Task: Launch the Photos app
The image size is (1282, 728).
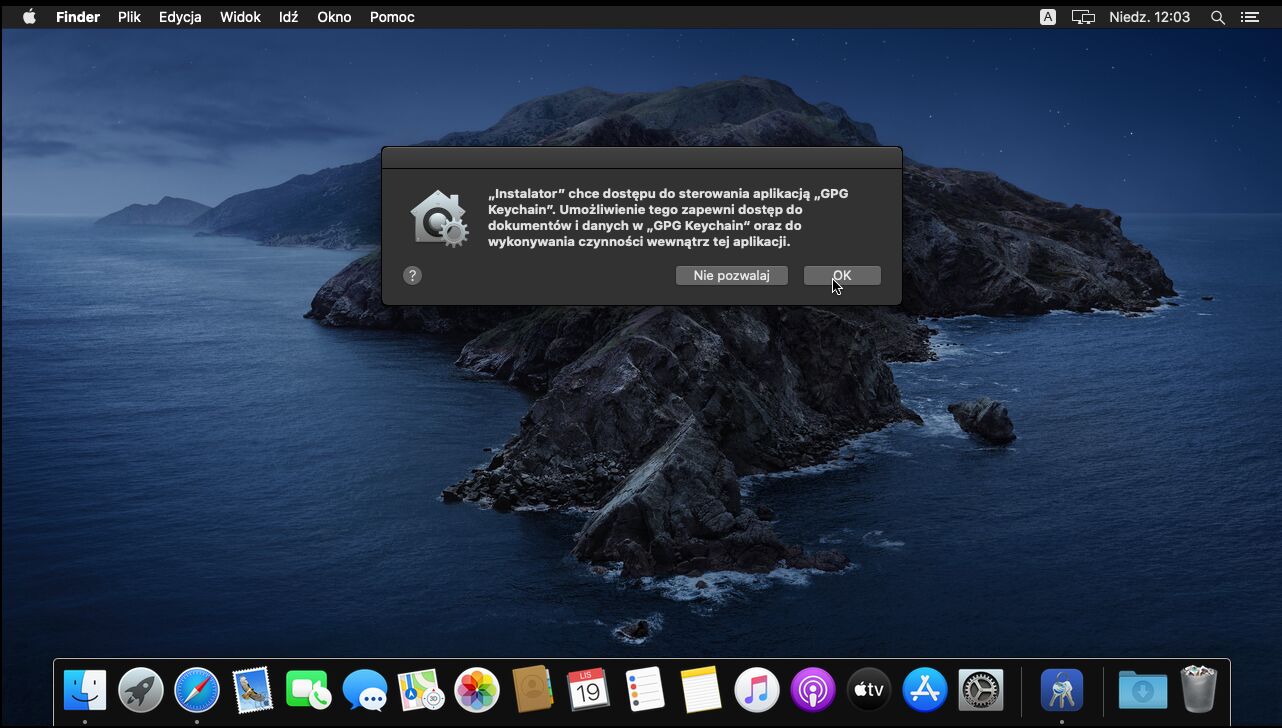Action: click(476, 689)
